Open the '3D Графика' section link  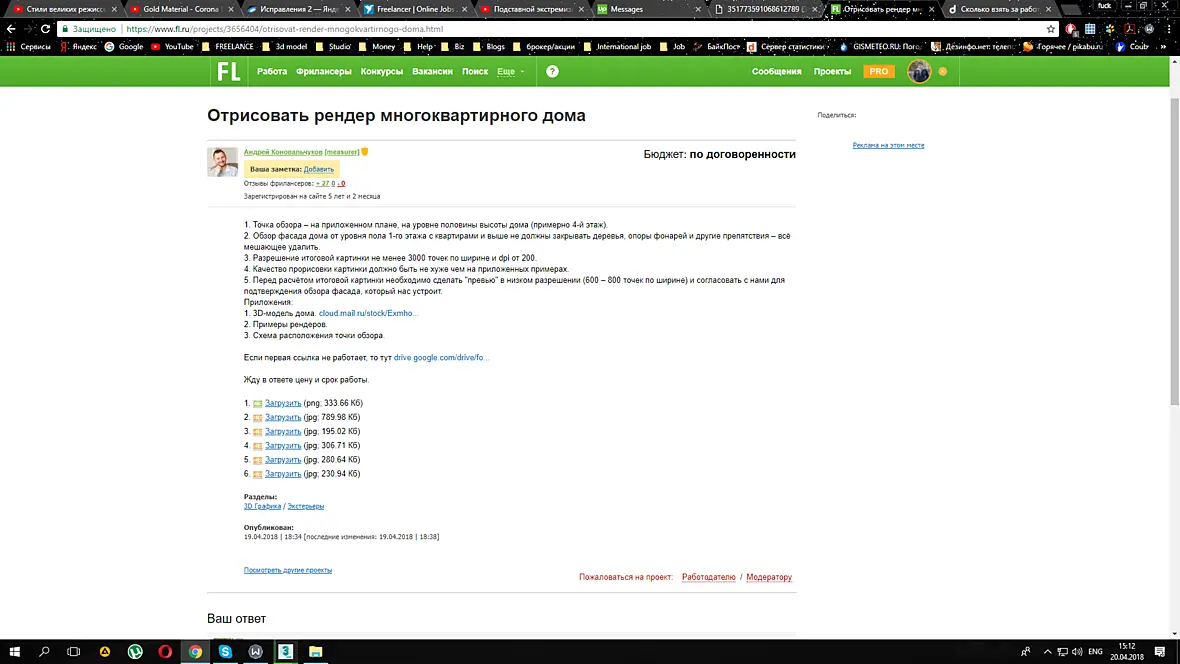pyautogui.click(x=262, y=507)
